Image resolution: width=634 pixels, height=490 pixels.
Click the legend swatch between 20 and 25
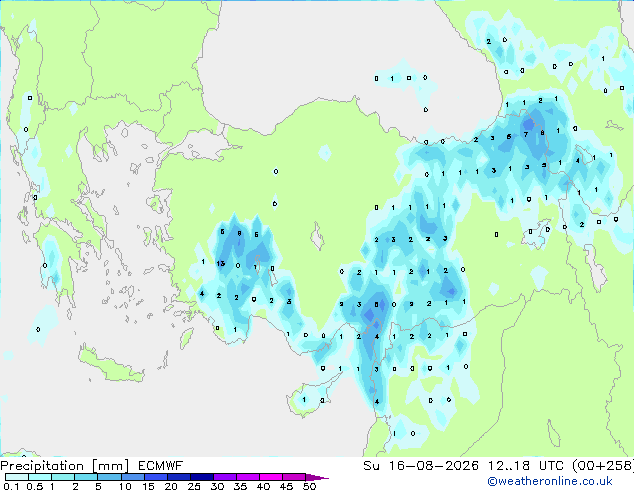click(178, 477)
